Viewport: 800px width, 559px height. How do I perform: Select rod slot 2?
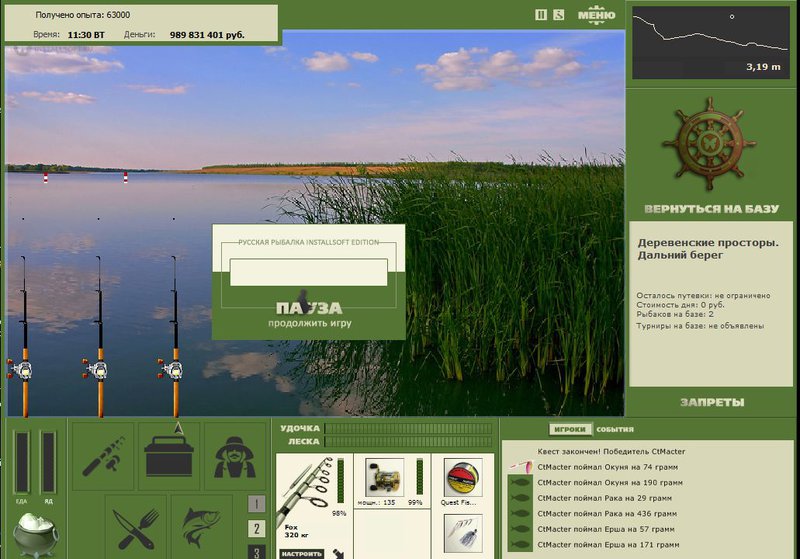(x=257, y=529)
